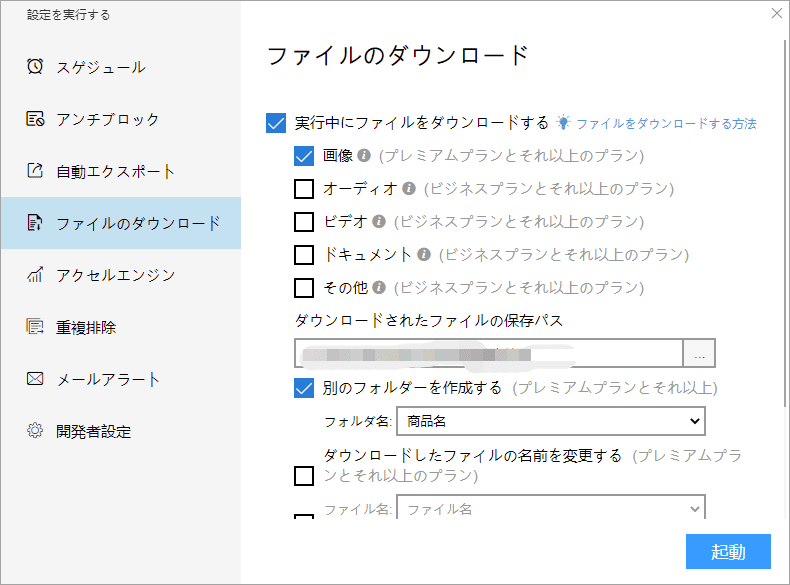The image size is (790, 585).
Task: Open the ファイルをダウンロードする方法 link
Action: point(665,124)
